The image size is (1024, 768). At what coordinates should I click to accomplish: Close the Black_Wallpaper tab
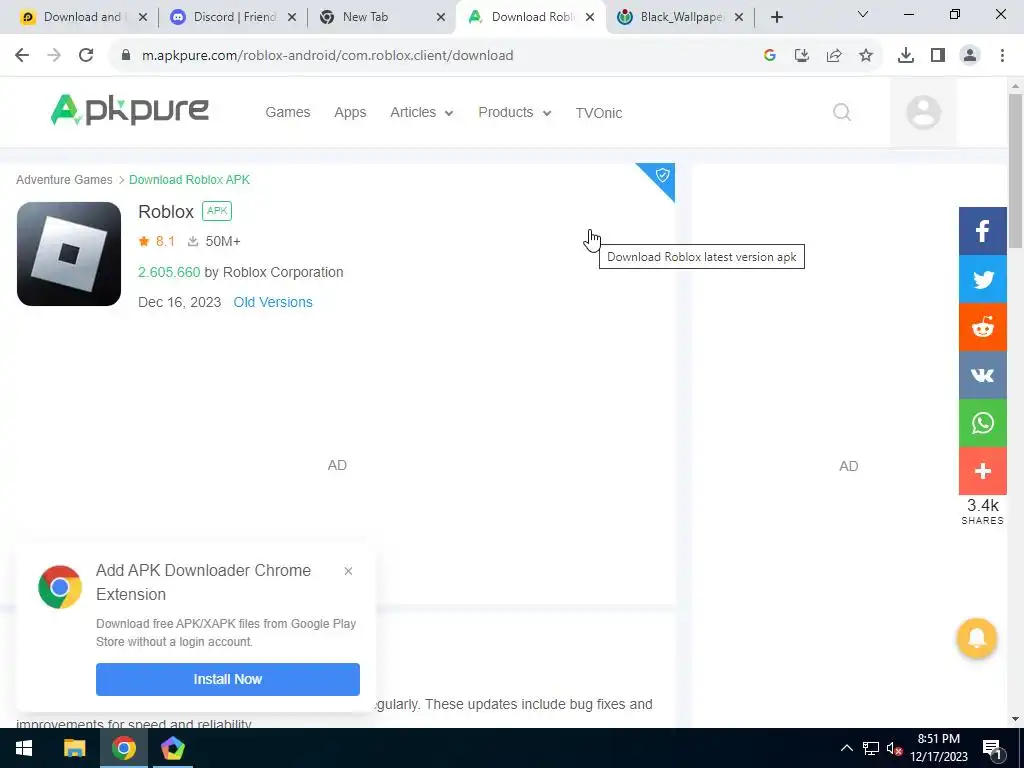[739, 18]
